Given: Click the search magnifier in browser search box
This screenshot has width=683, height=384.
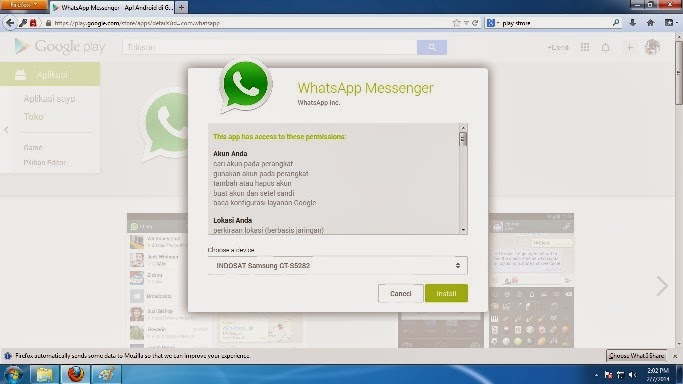Looking at the screenshot, I should pyautogui.click(x=615, y=23).
